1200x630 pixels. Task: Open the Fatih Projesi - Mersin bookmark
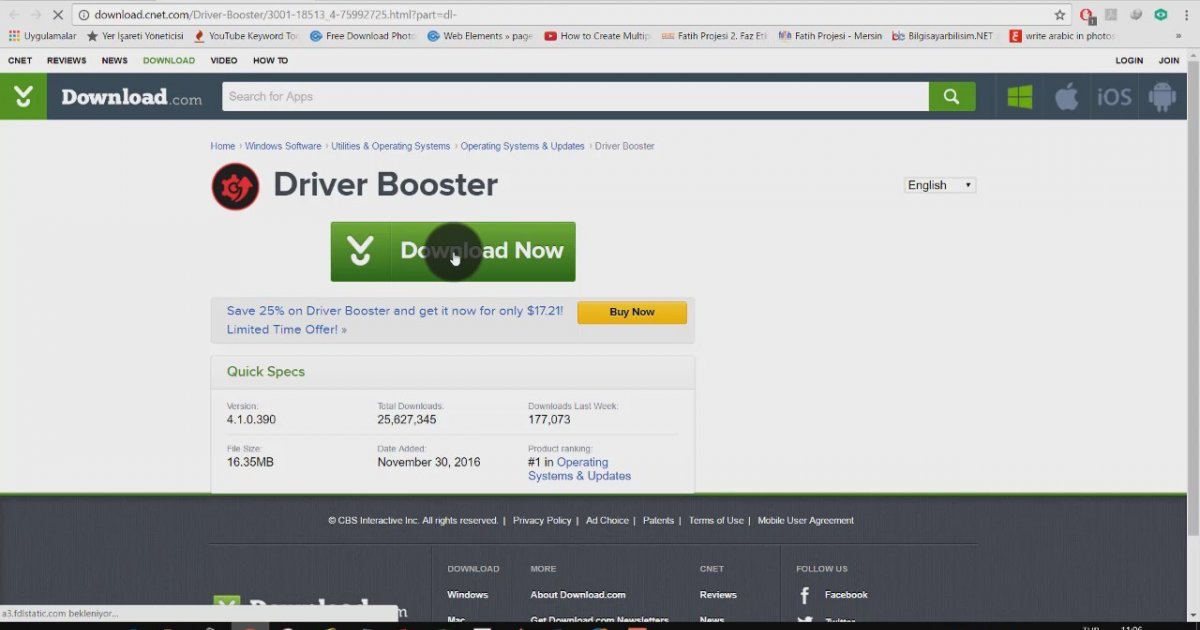[x=830, y=36]
